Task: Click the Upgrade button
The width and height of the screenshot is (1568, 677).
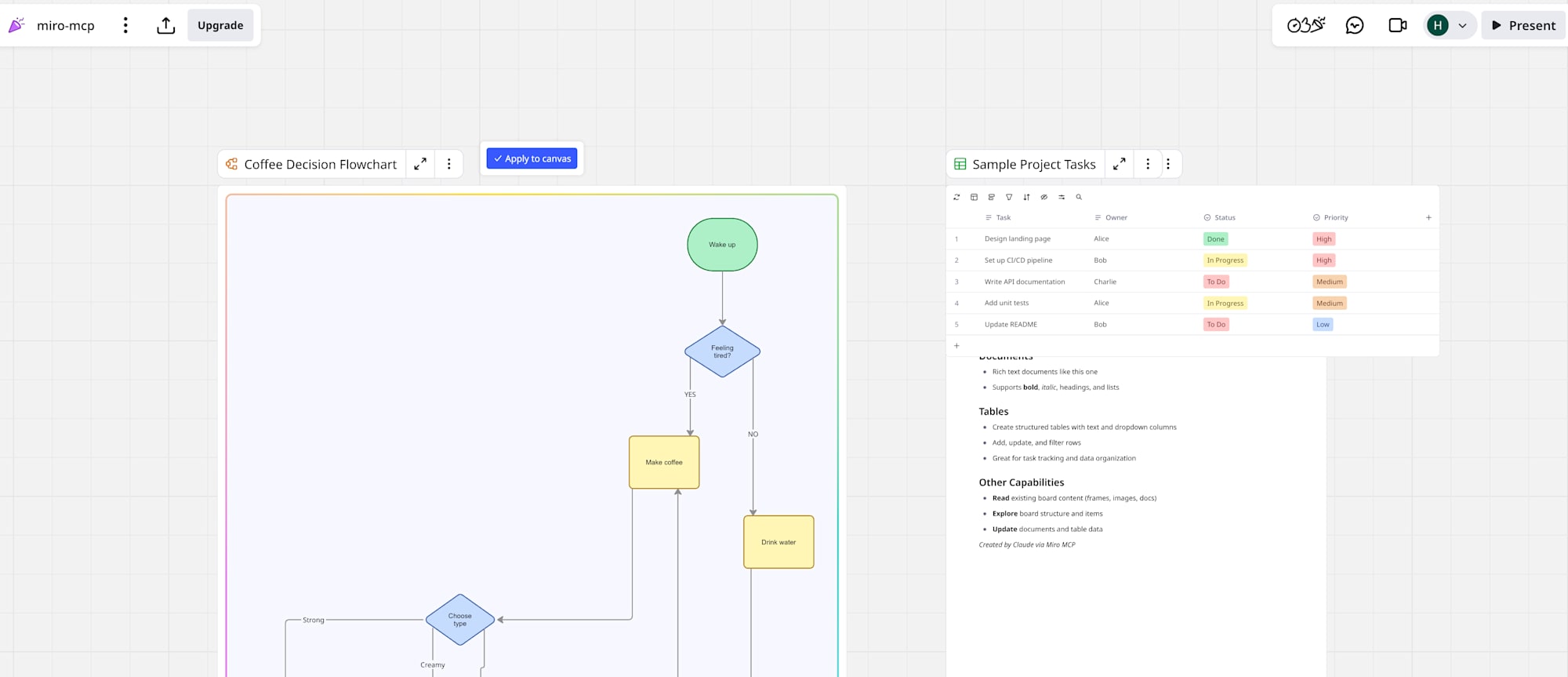Action: click(220, 25)
